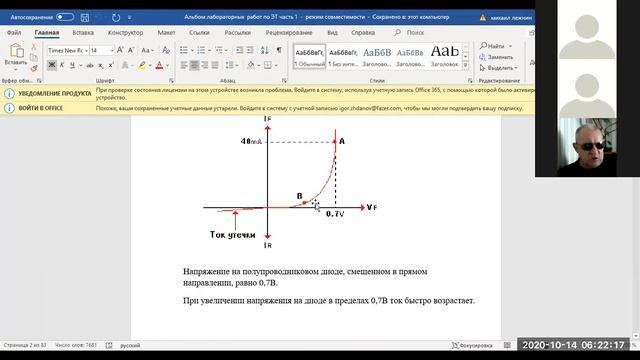
Task: Click the Redo circular arrow icon
Action: (x=116, y=18)
